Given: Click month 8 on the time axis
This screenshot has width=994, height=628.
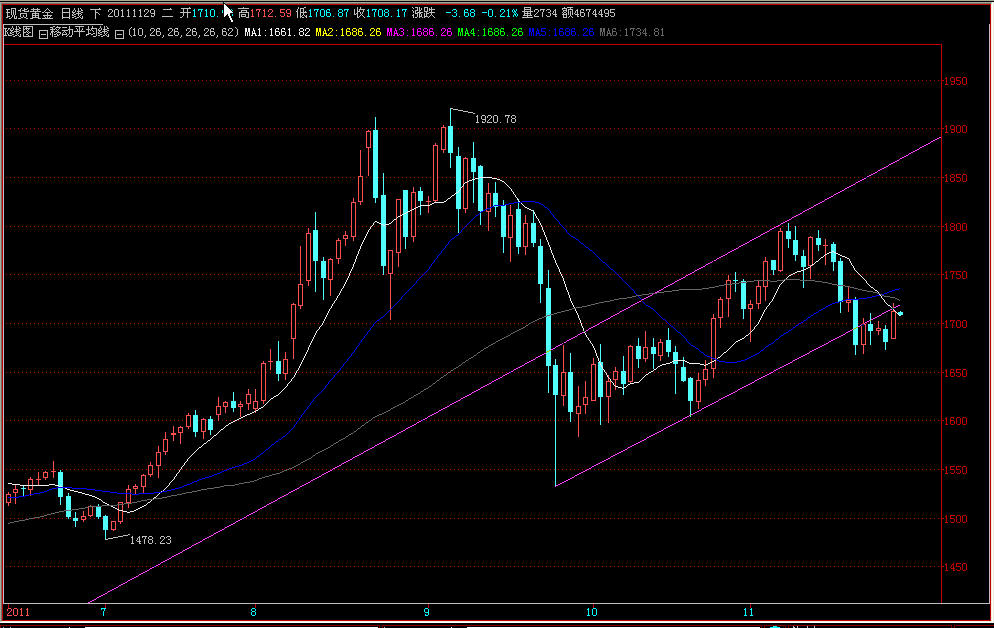Looking at the screenshot, I should (x=253, y=612).
